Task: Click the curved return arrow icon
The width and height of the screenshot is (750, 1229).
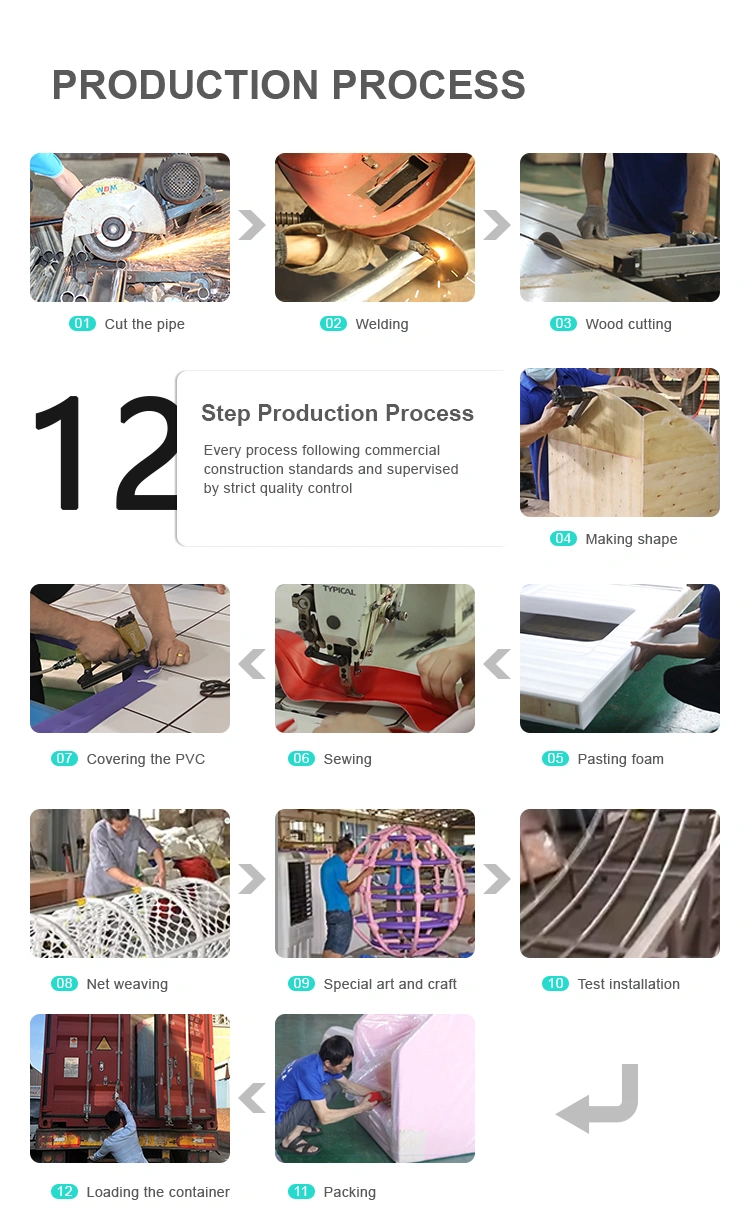Action: (x=597, y=1098)
